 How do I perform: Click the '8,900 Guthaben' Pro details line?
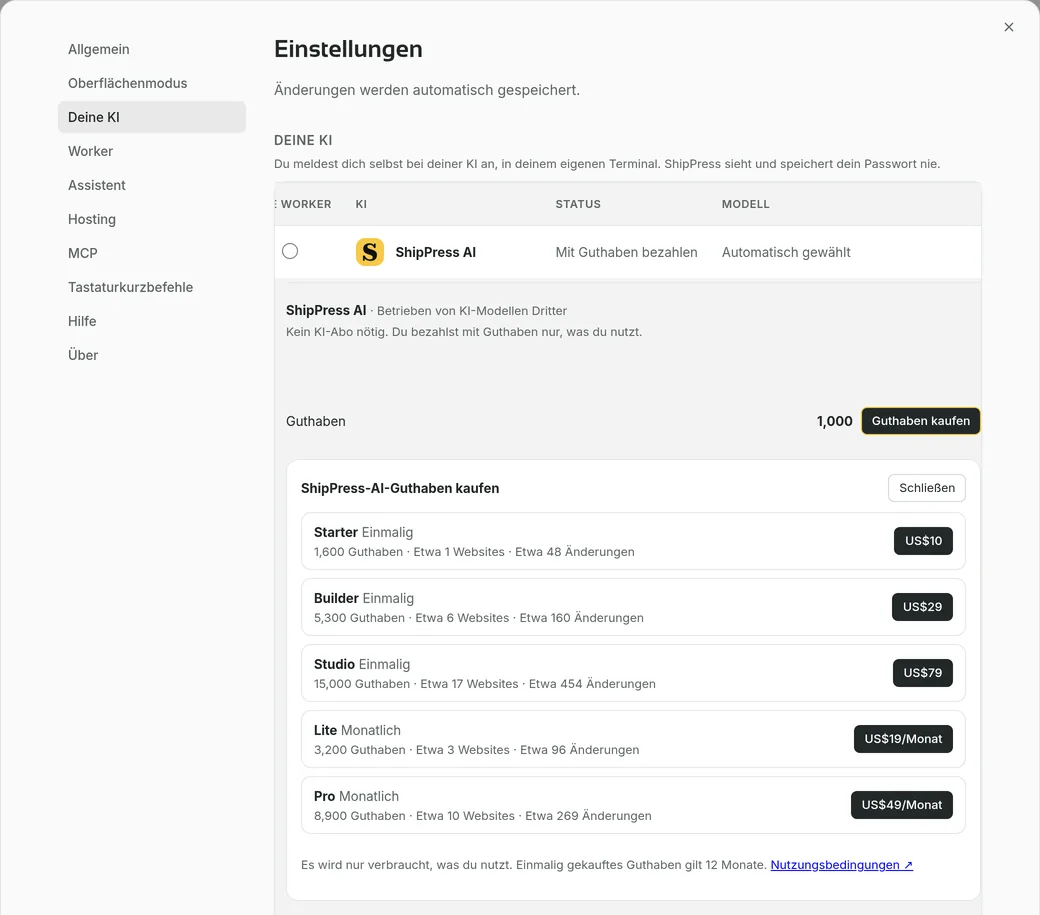(482, 816)
